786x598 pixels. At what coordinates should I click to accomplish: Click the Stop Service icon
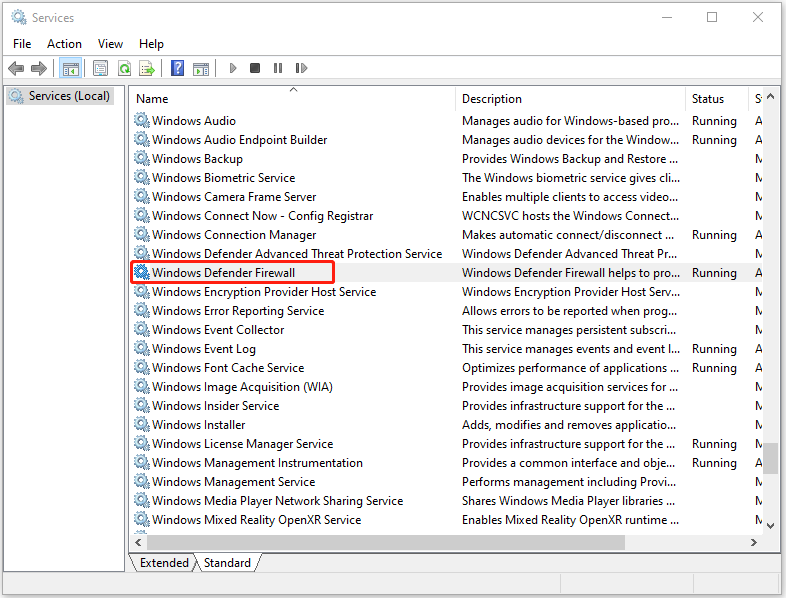tap(255, 68)
